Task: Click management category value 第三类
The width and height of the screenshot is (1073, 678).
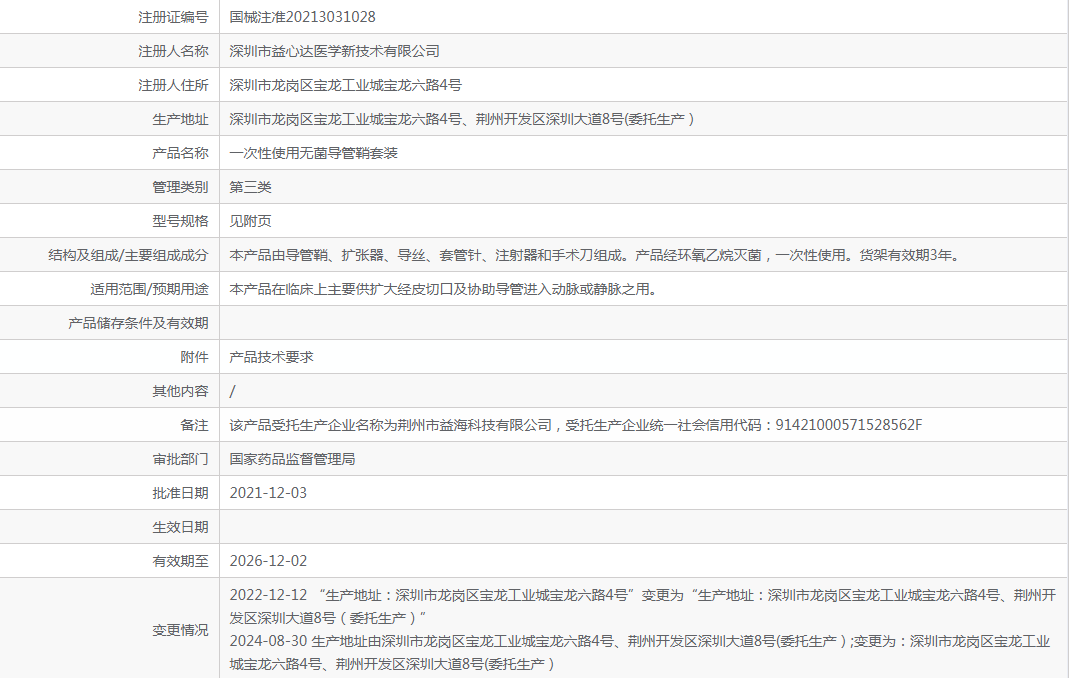Action: [x=250, y=187]
